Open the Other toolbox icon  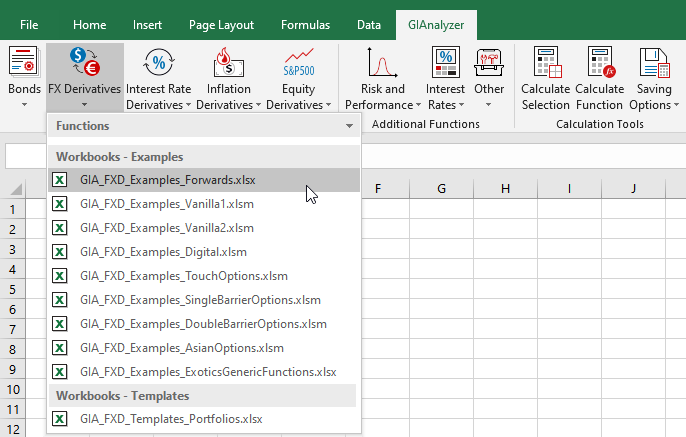tap(489, 63)
